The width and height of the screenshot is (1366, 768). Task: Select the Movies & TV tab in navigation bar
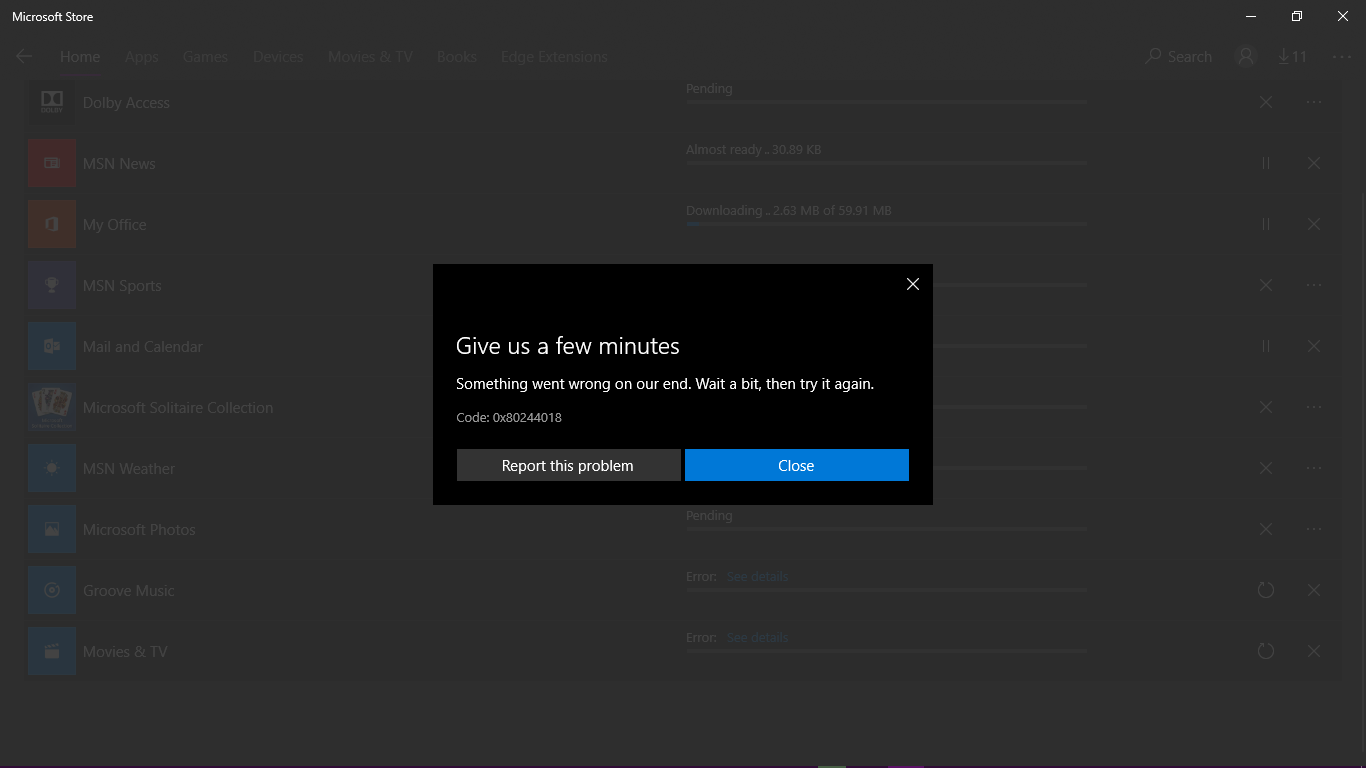370,57
